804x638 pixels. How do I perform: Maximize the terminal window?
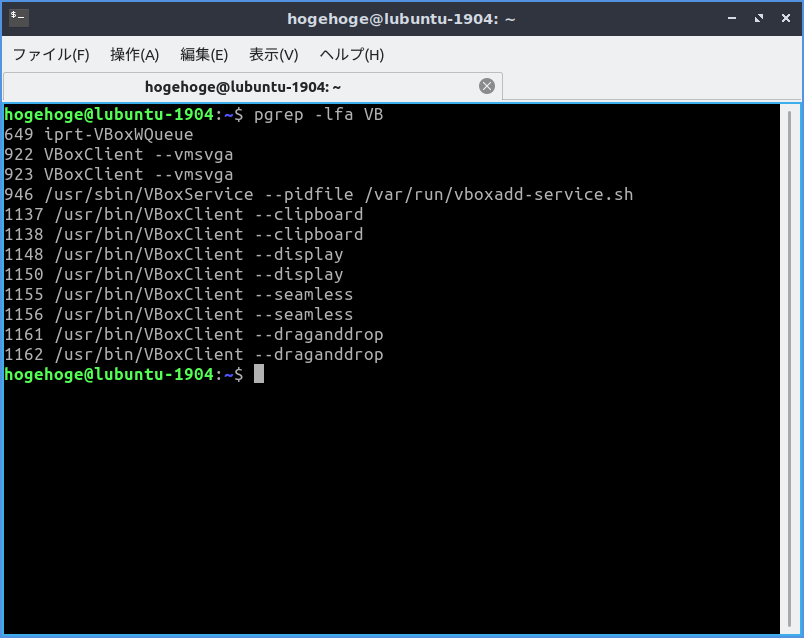click(759, 18)
